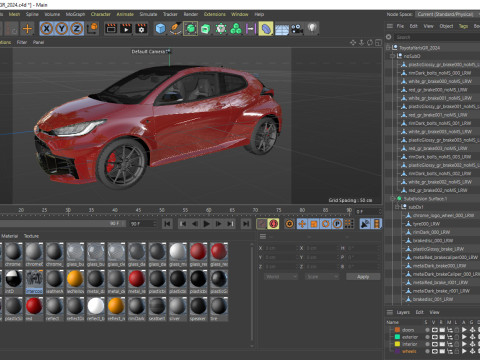This screenshot has height=360, width=480.
Task: Open World coordinate dropdown
Action: click(x=281, y=277)
